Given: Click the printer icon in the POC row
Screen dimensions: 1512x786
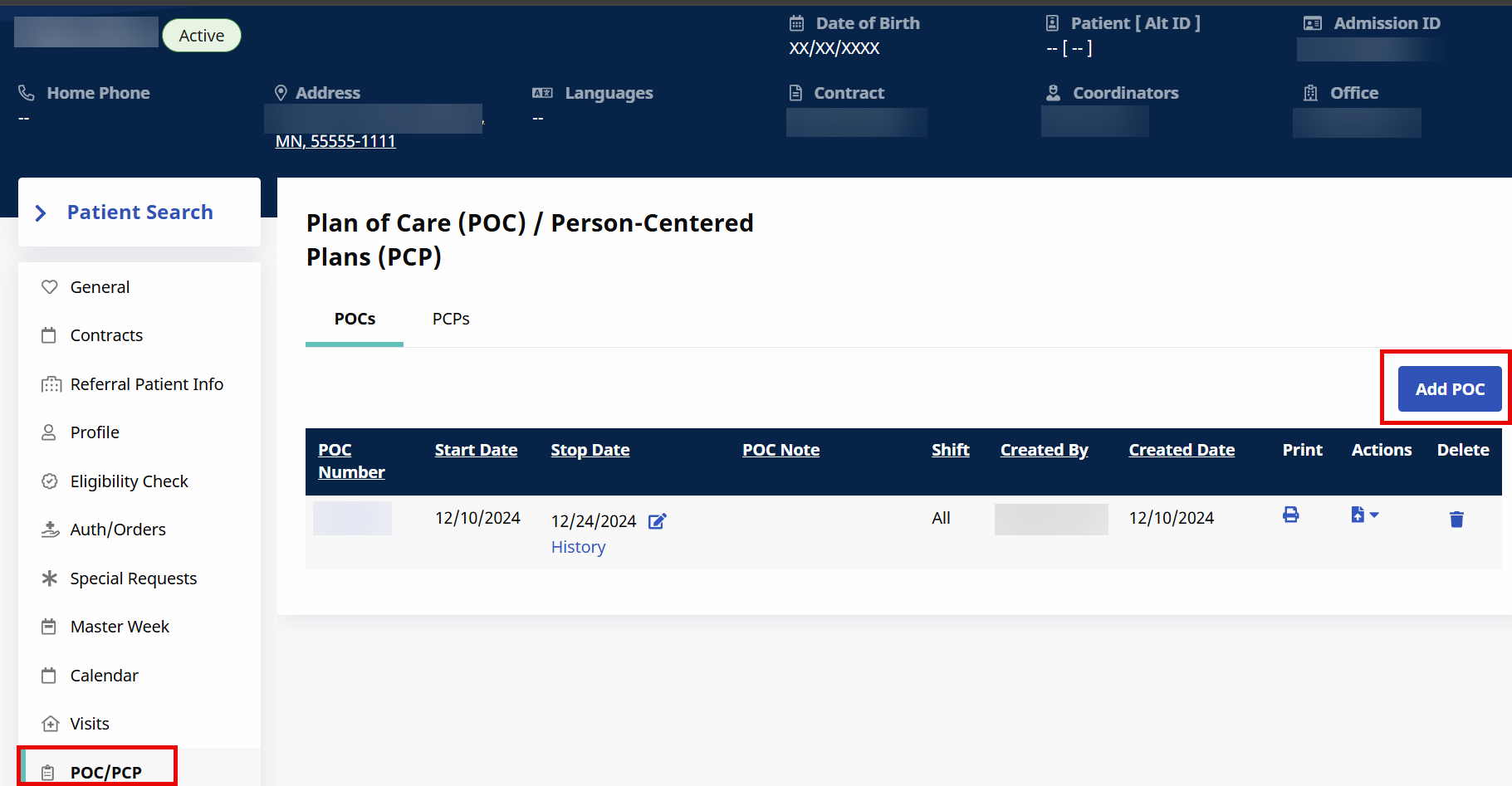Looking at the screenshot, I should 1290,515.
